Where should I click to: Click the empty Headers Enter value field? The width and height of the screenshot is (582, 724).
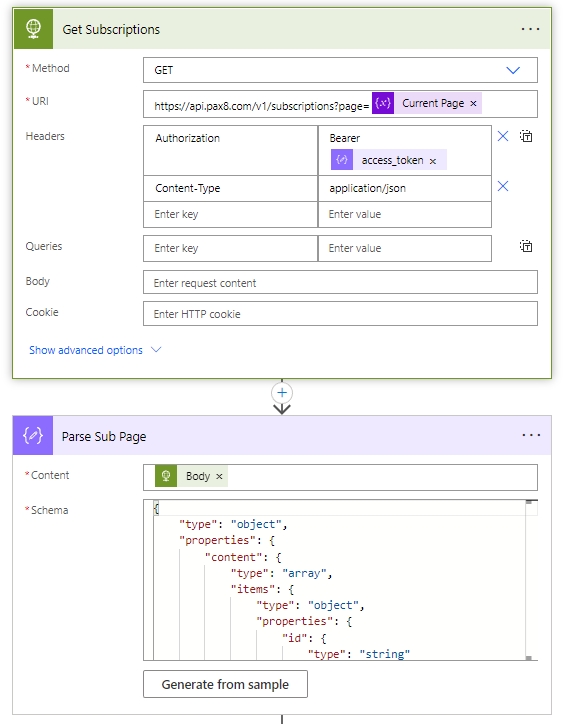(x=405, y=214)
